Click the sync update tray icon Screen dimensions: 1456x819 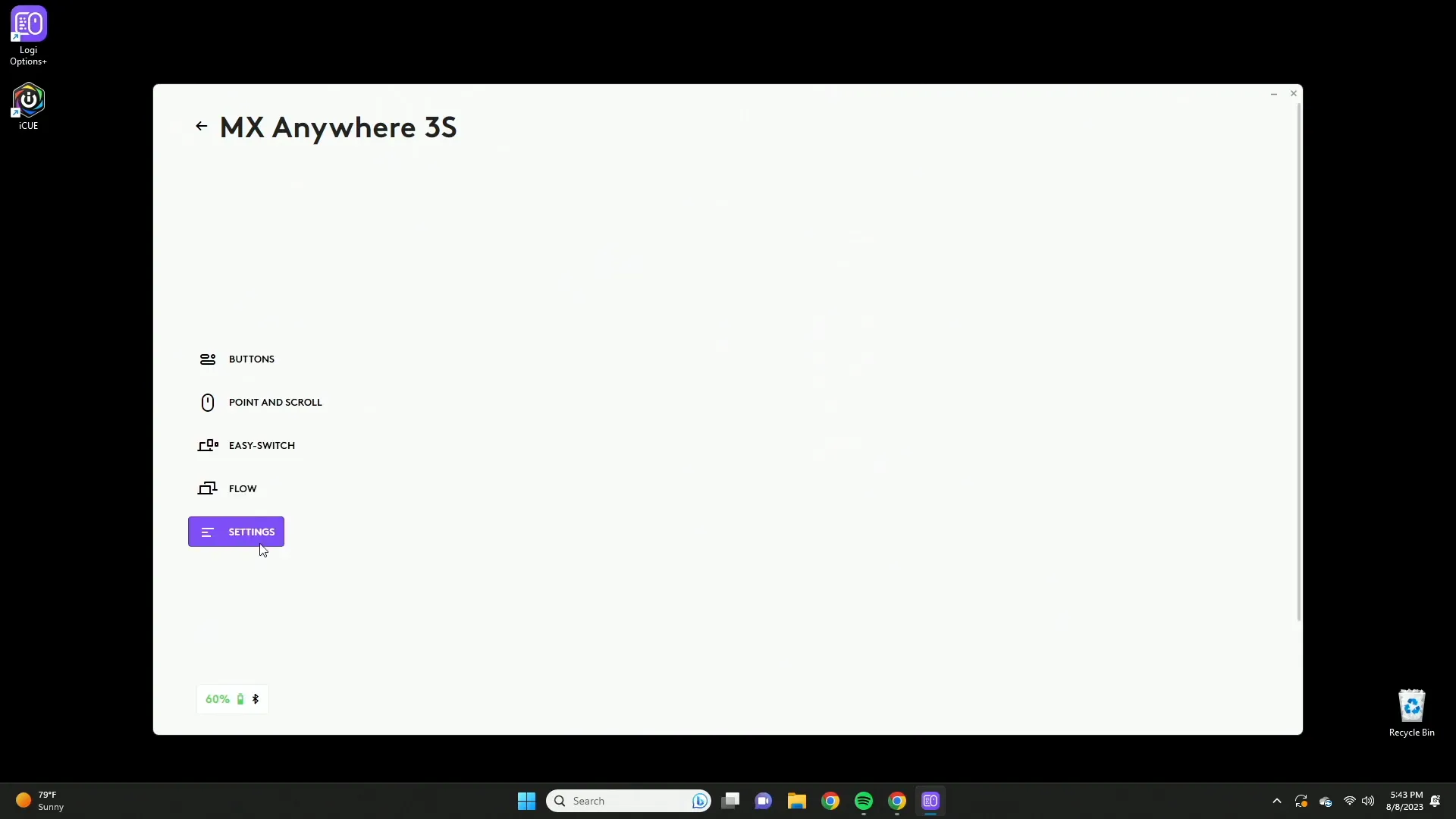coord(1301,801)
